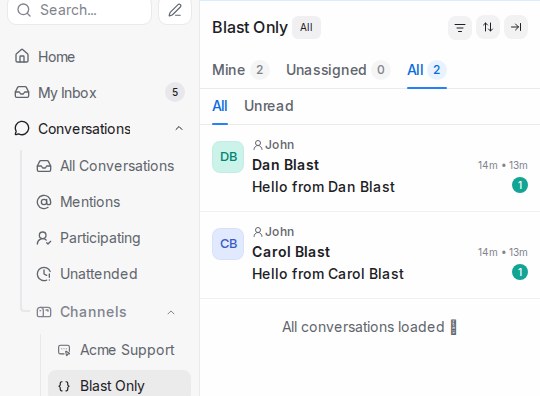Click Dan Blast unread count badge
Image resolution: width=540 pixels, height=396 pixels.
tap(520, 185)
